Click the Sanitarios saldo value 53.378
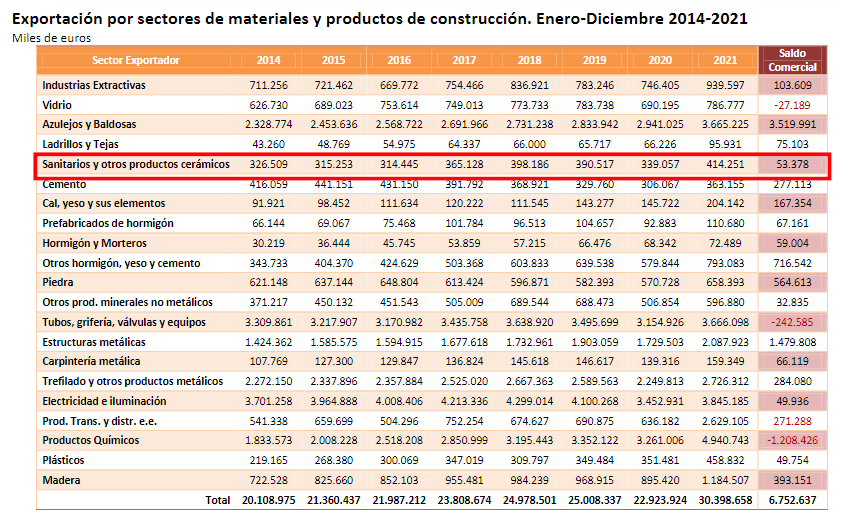 [792, 164]
